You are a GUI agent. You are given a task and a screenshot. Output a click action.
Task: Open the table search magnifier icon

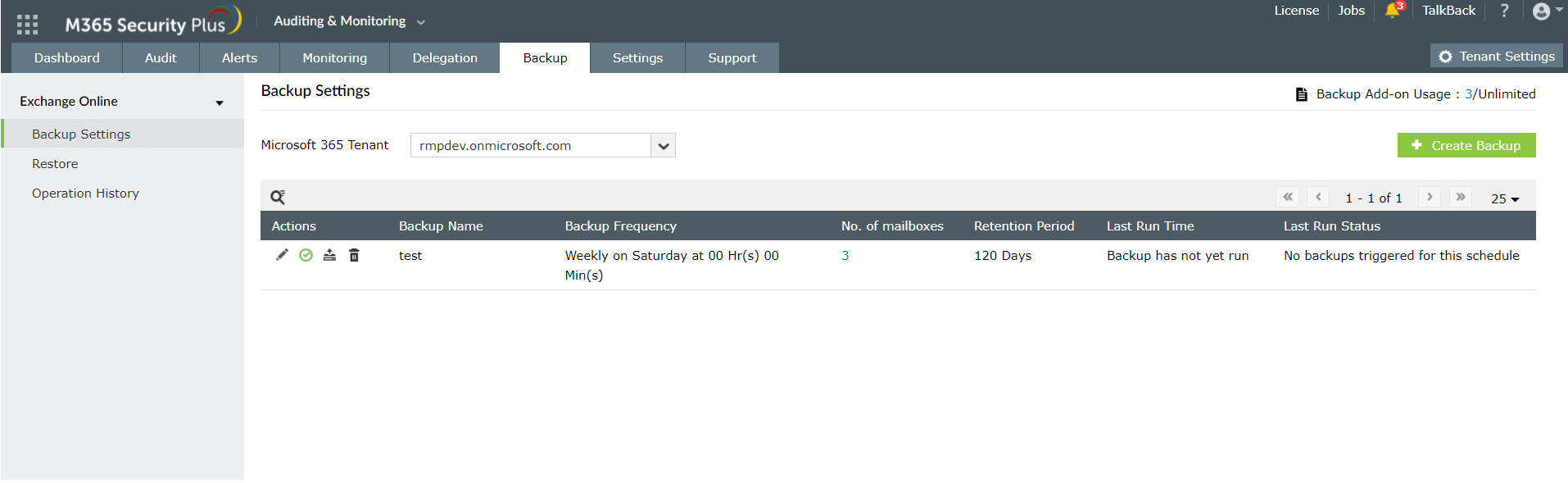coord(278,197)
